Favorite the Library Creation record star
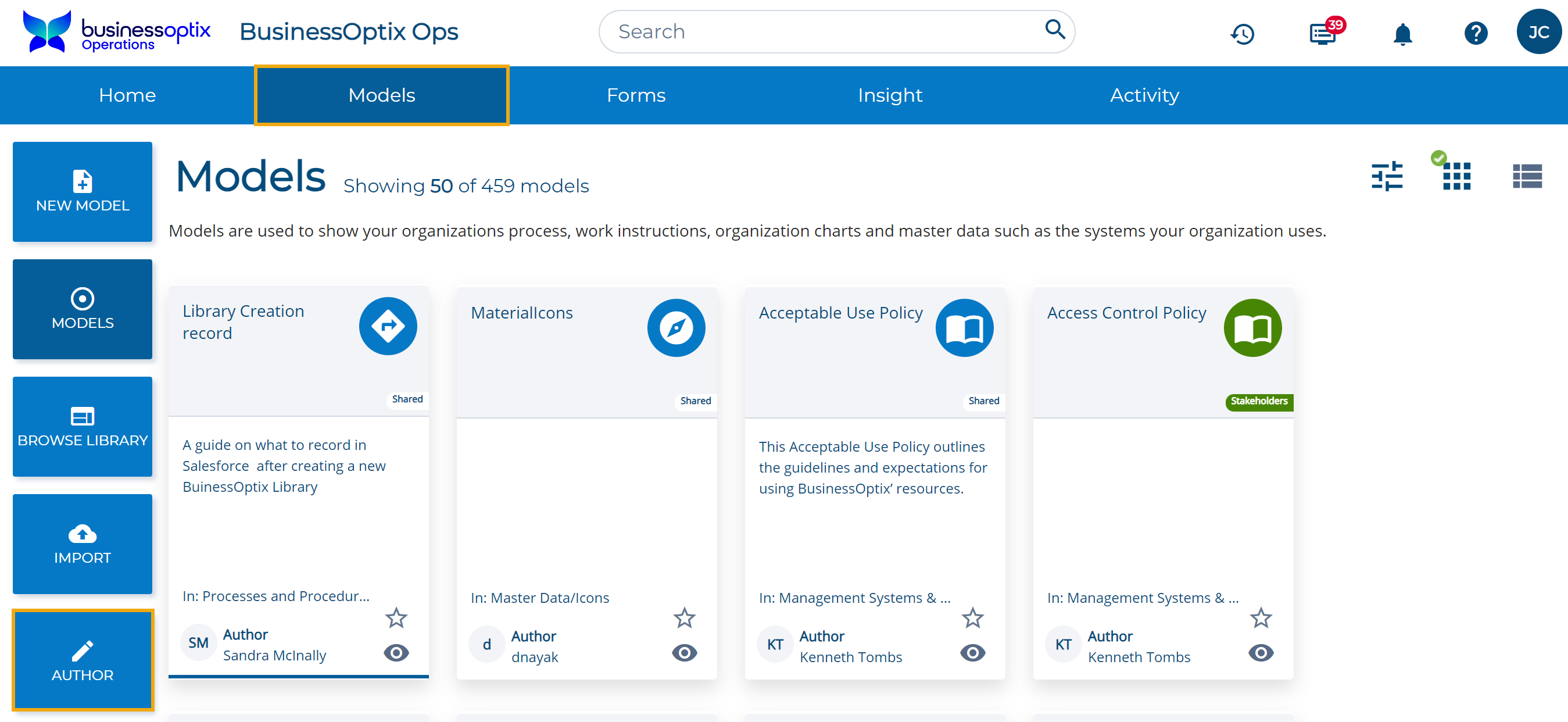The height and width of the screenshot is (722, 1568). tap(396, 618)
